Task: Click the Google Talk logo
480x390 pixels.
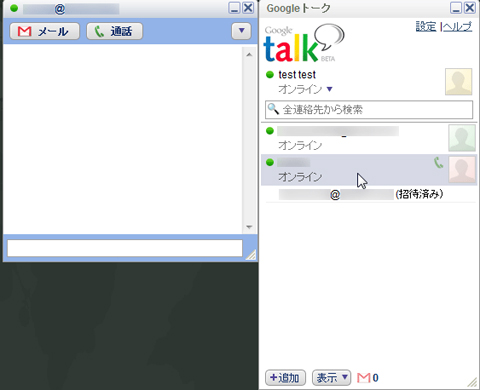Action: point(304,43)
